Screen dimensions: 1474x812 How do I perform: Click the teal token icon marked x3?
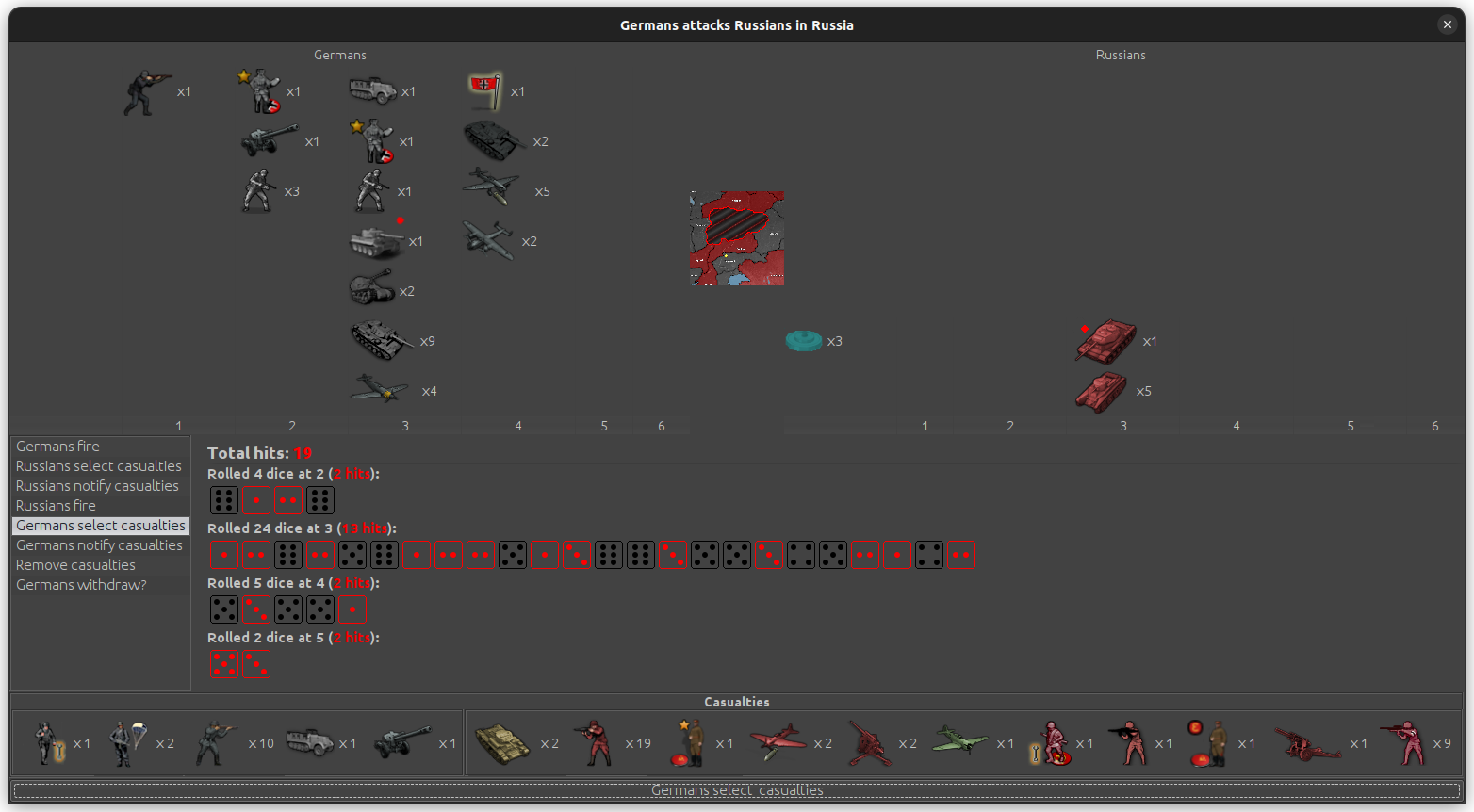click(804, 341)
